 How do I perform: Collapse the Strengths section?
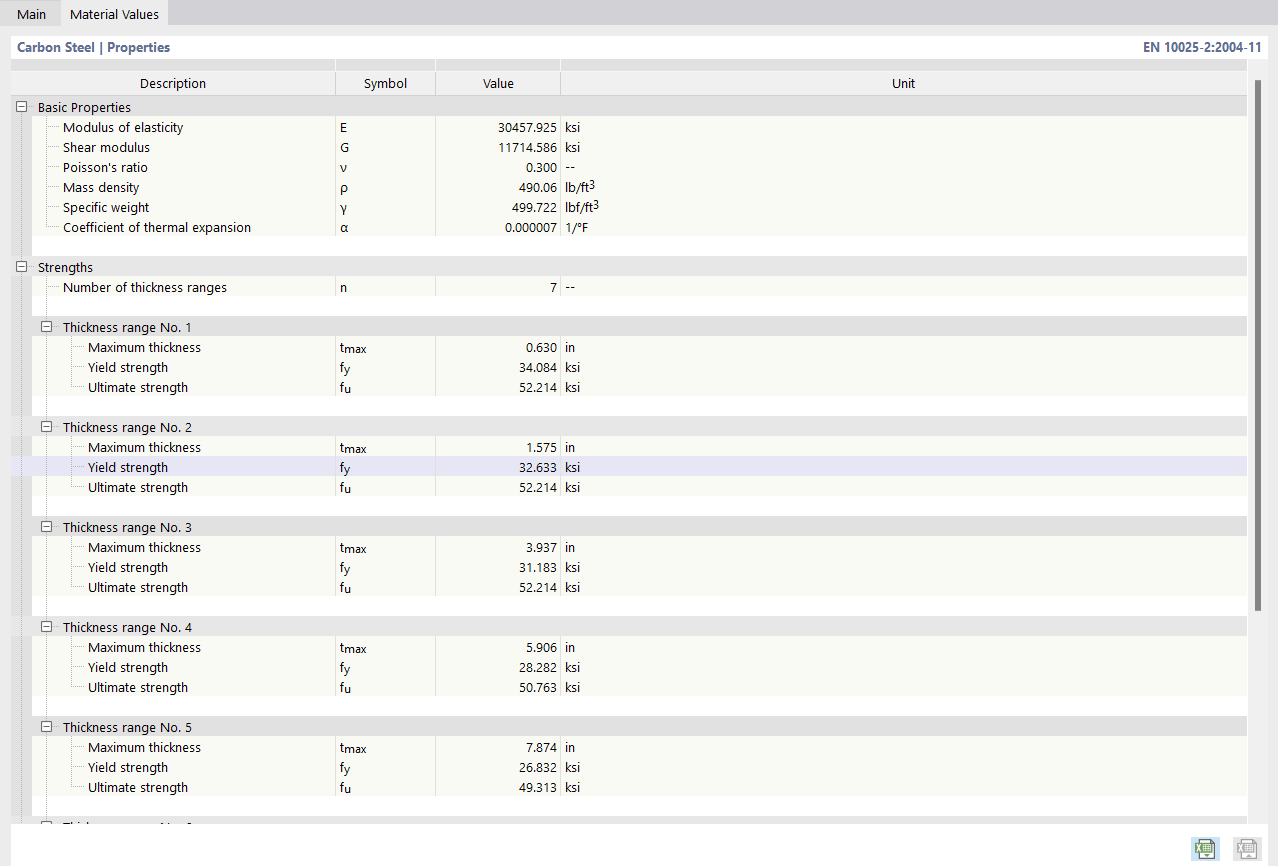tap(22, 267)
